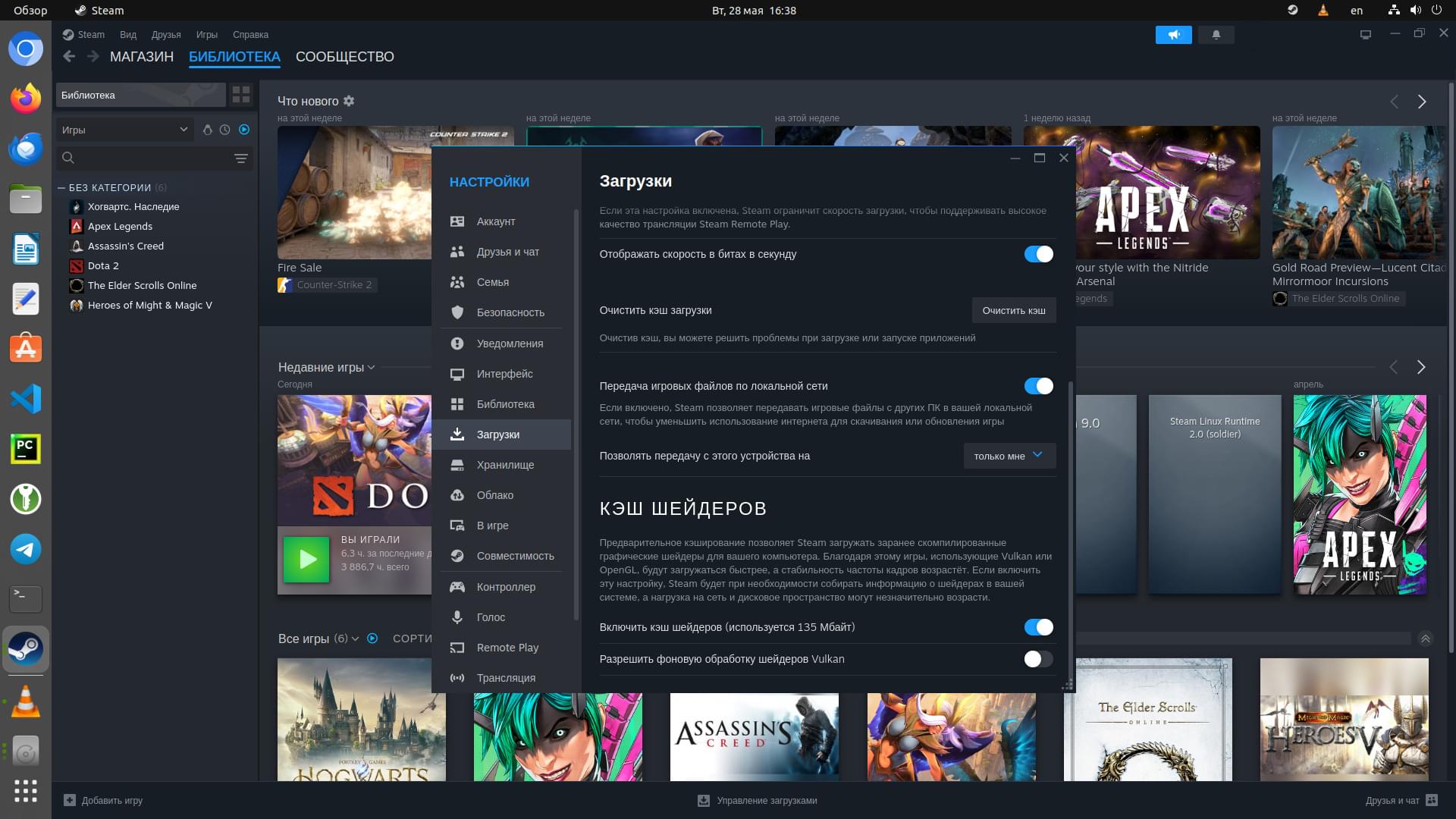Open Друзья и чат at bottom right
Image resolution: width=1456 pixels, height=819 pixels.
click(x=1401, y=800)
